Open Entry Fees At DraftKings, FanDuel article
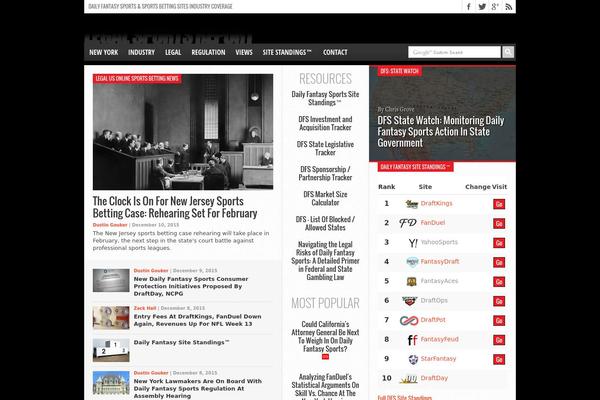600x400 pixels. point(197,320)
